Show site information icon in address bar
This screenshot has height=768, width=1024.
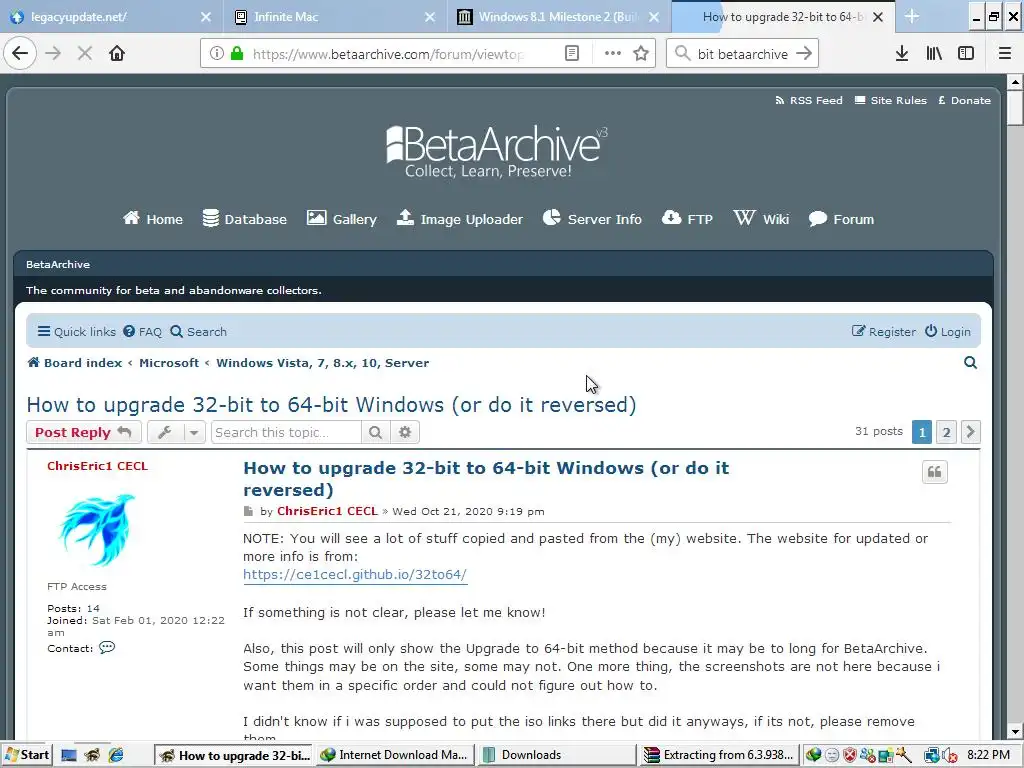point(216,54)
